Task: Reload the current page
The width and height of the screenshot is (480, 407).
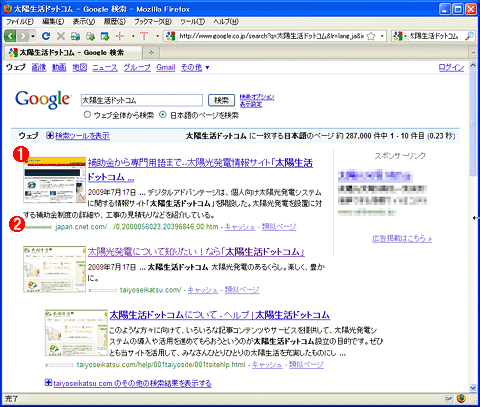Action: [x=46, y=36]
